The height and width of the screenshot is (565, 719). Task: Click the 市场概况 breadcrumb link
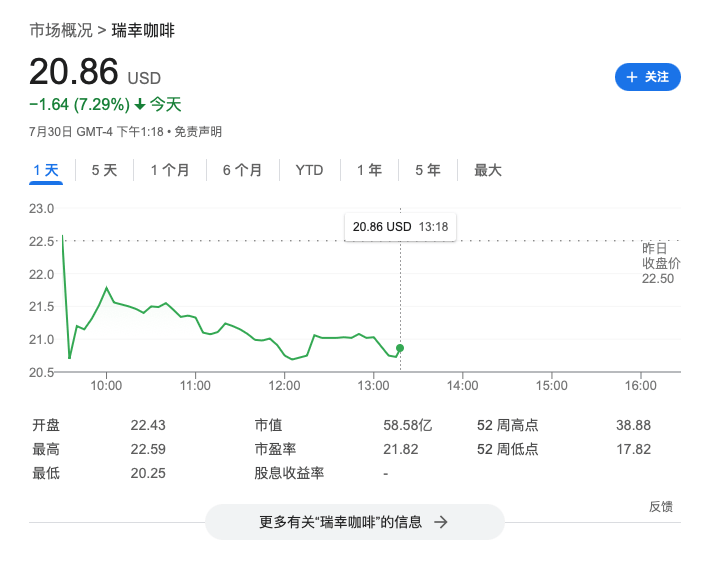click(x=61, y=31)
